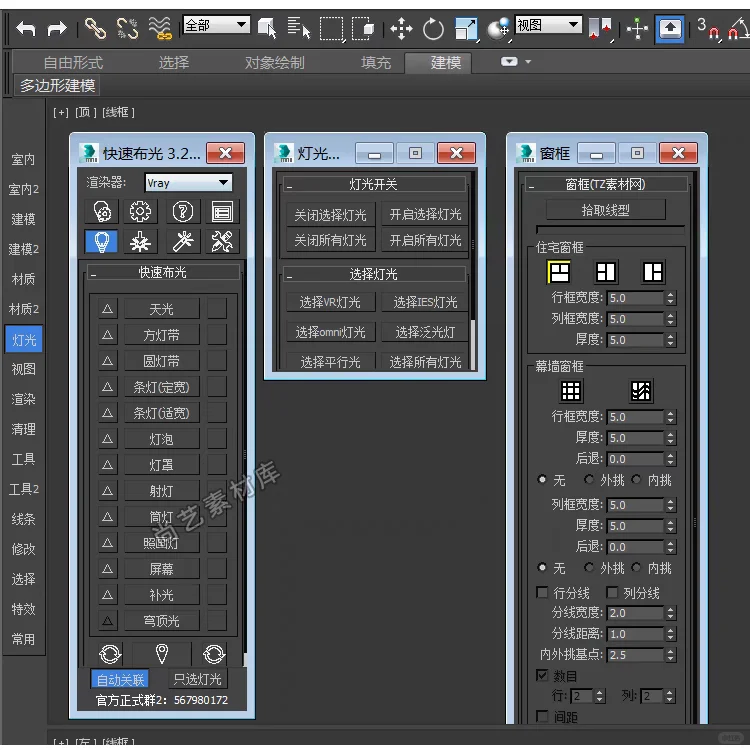750x750 pixels.
Task: Choose the Unlink selection tool
Action: [x=127, y=28]
